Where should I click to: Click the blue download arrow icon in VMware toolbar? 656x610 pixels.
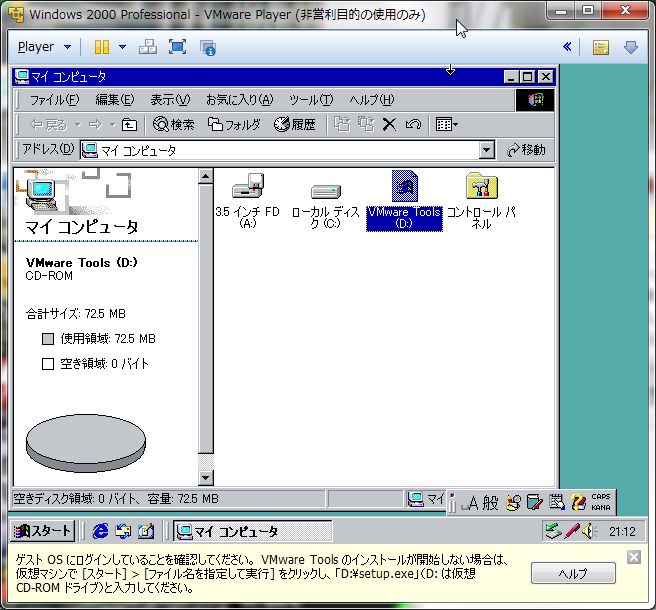(x=631, y=47)
